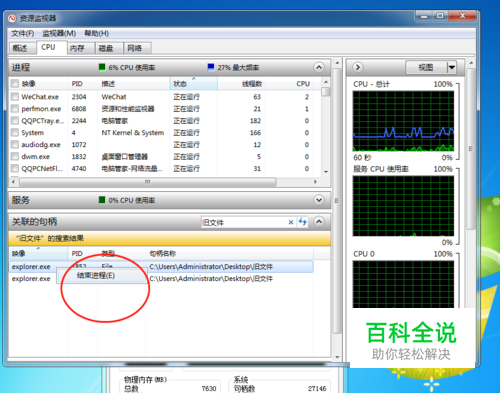Collapse the 关联的句柄 section chevron
This screenshot has height=393, width=500.
(319, 222)
